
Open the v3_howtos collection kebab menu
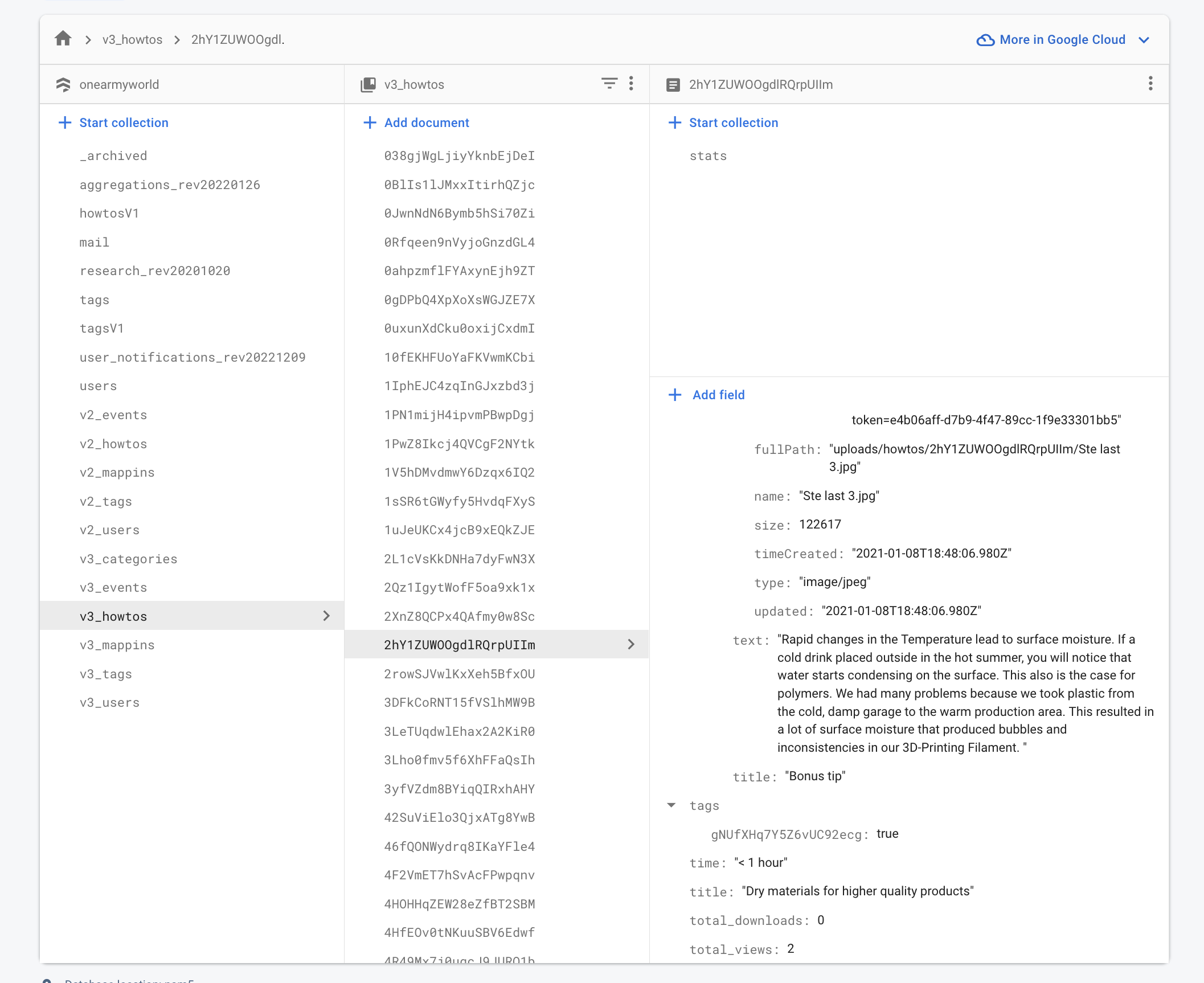click(x=631, y=84)
